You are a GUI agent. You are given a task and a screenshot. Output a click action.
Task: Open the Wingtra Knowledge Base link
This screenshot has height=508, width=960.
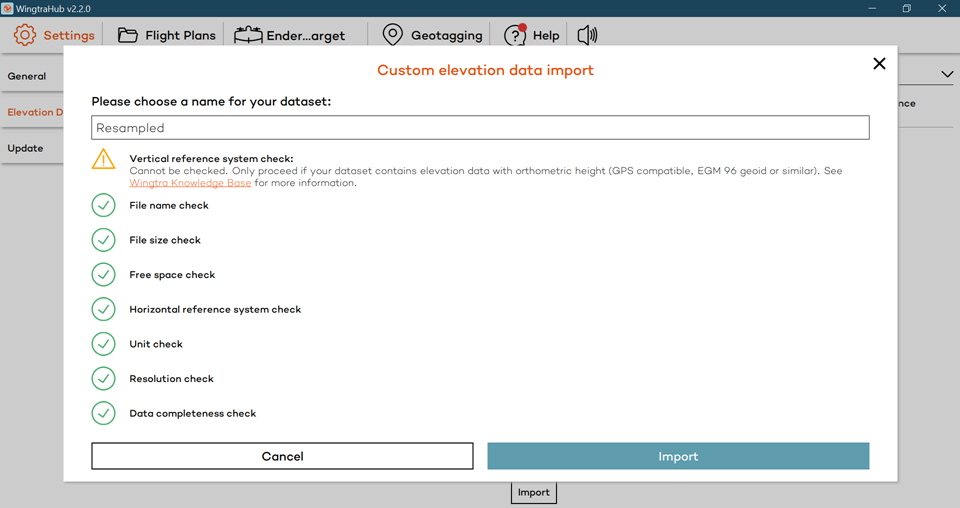(190, 183)
